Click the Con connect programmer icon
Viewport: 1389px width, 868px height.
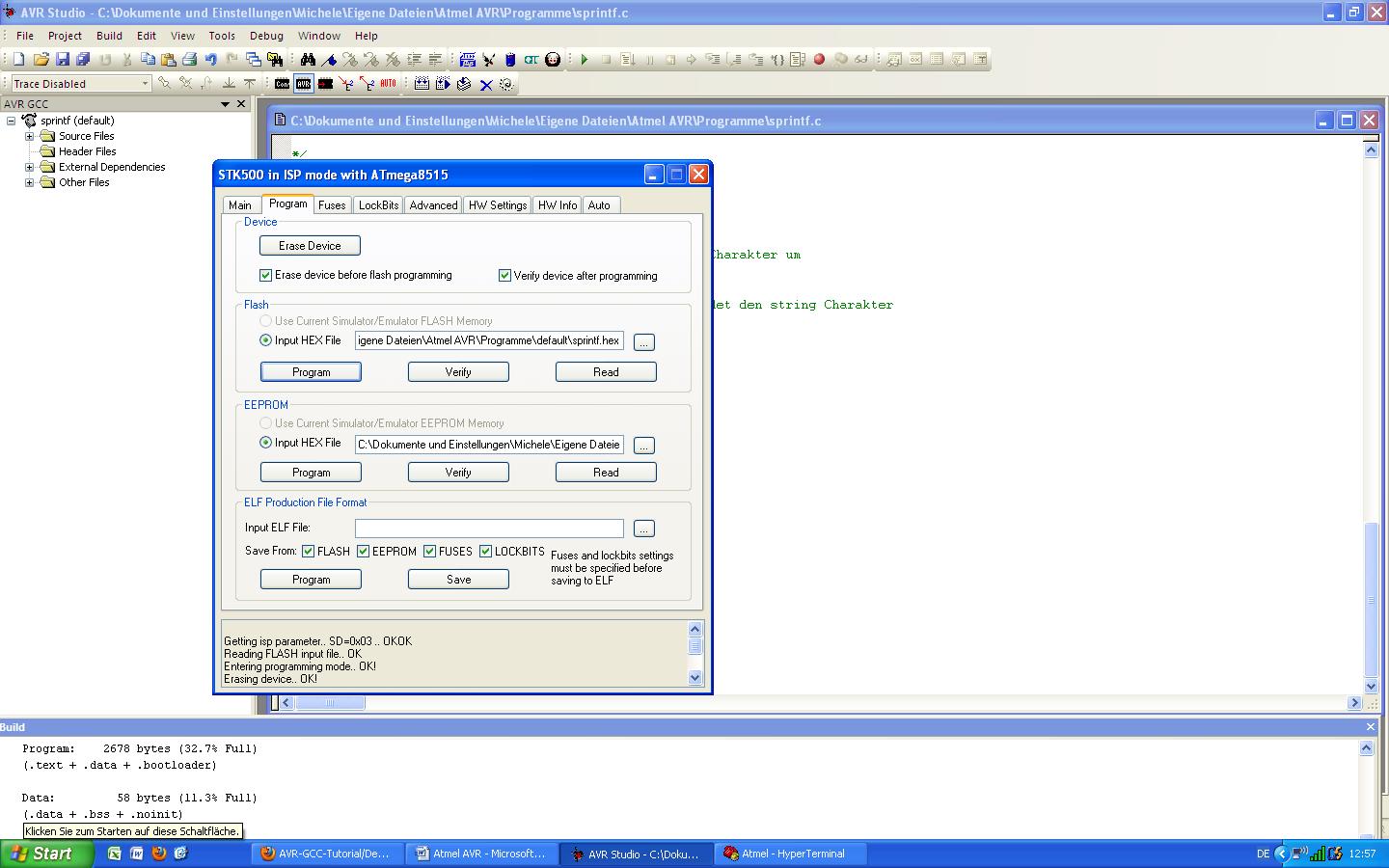pos(282,84)
